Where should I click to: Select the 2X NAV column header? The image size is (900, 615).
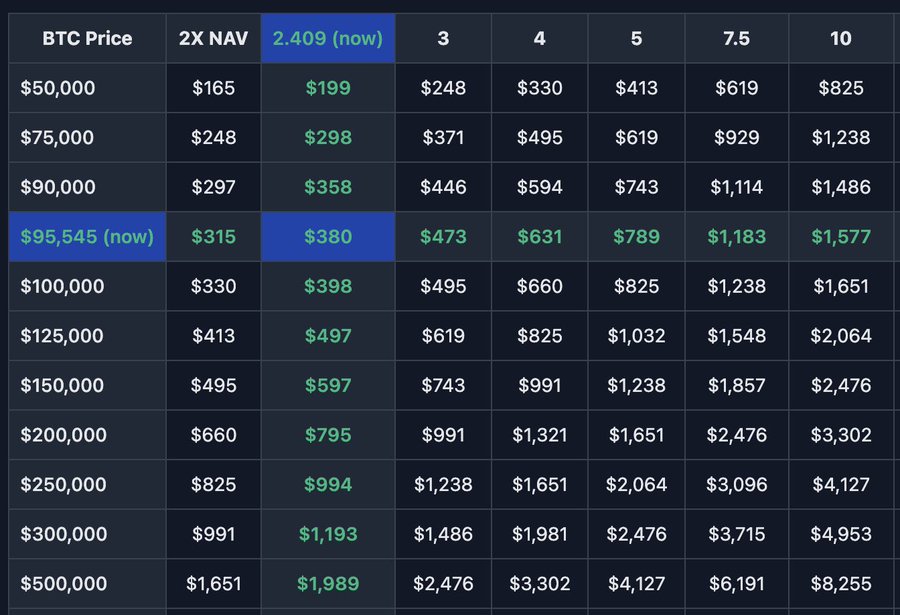click(x=214, y=38)
